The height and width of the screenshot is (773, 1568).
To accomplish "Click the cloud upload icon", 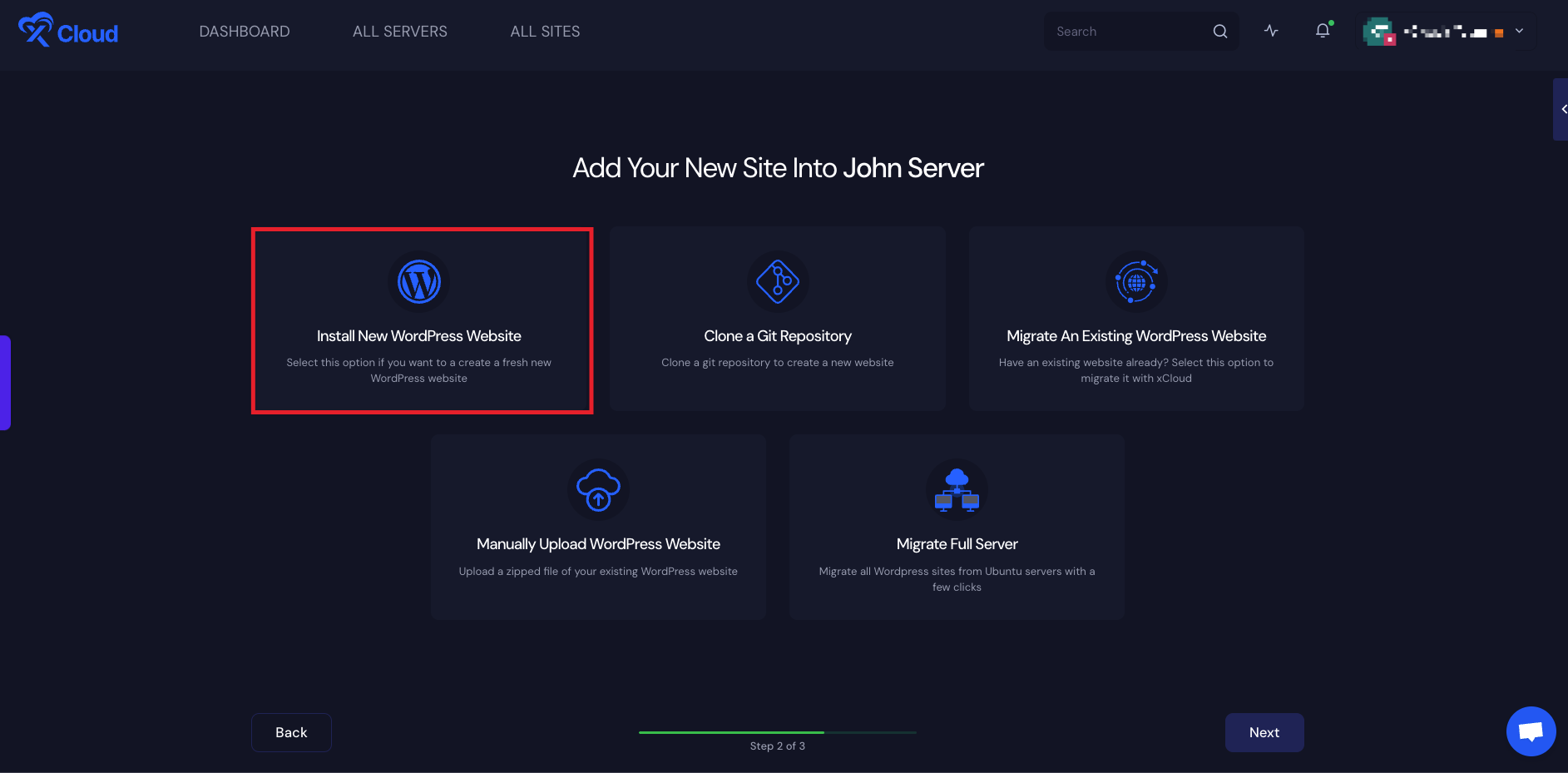I will (x=598, y=490).
